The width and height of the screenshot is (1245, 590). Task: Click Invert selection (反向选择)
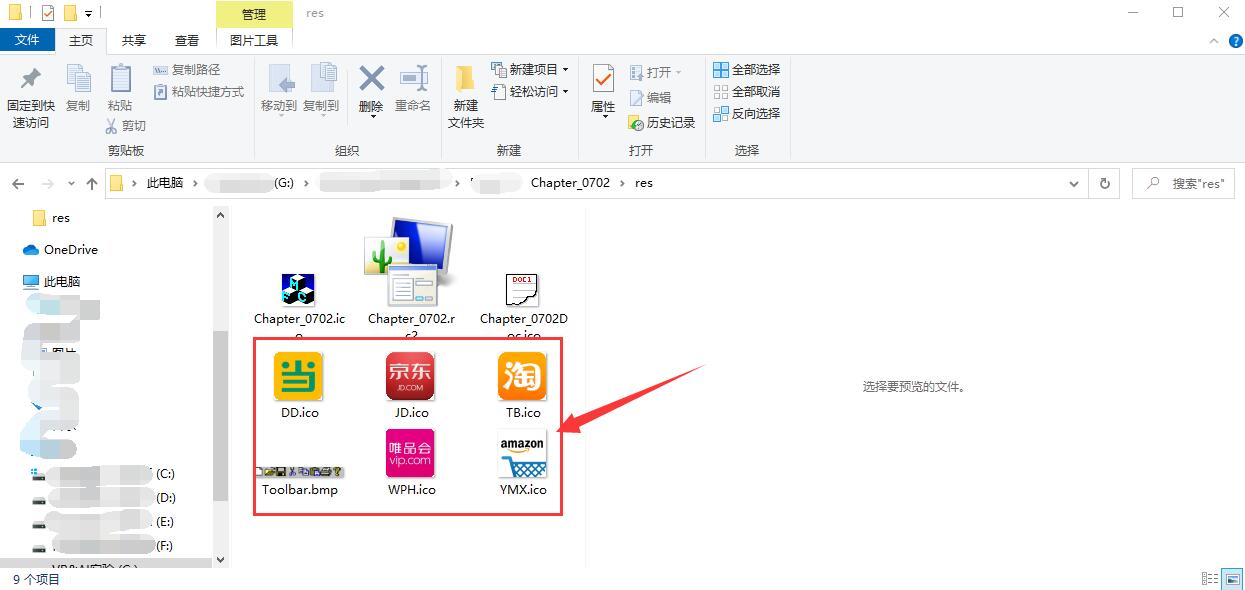pyautogui.click(x=746, y=114)
